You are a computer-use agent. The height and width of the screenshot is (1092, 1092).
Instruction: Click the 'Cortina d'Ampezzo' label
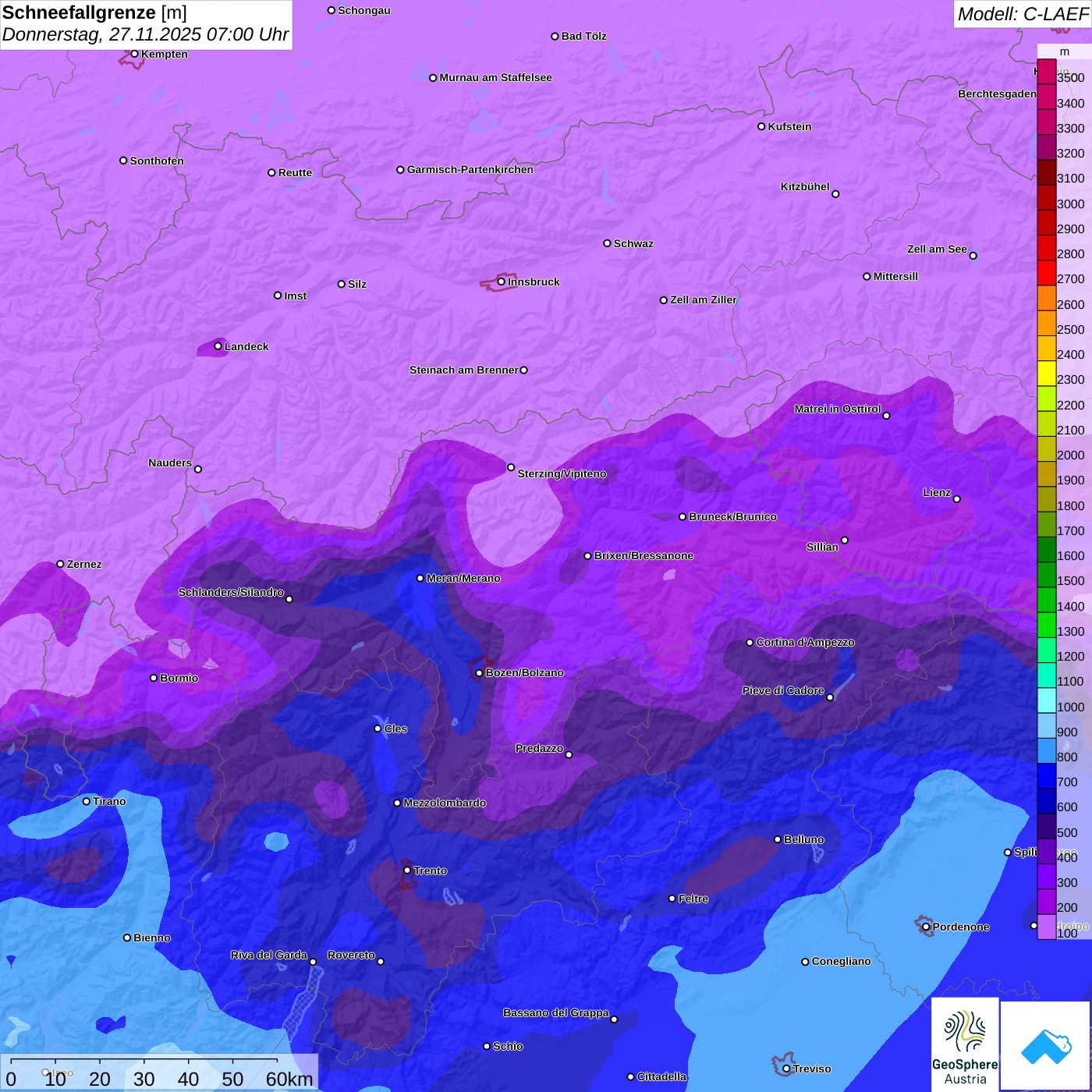point(806,642)
